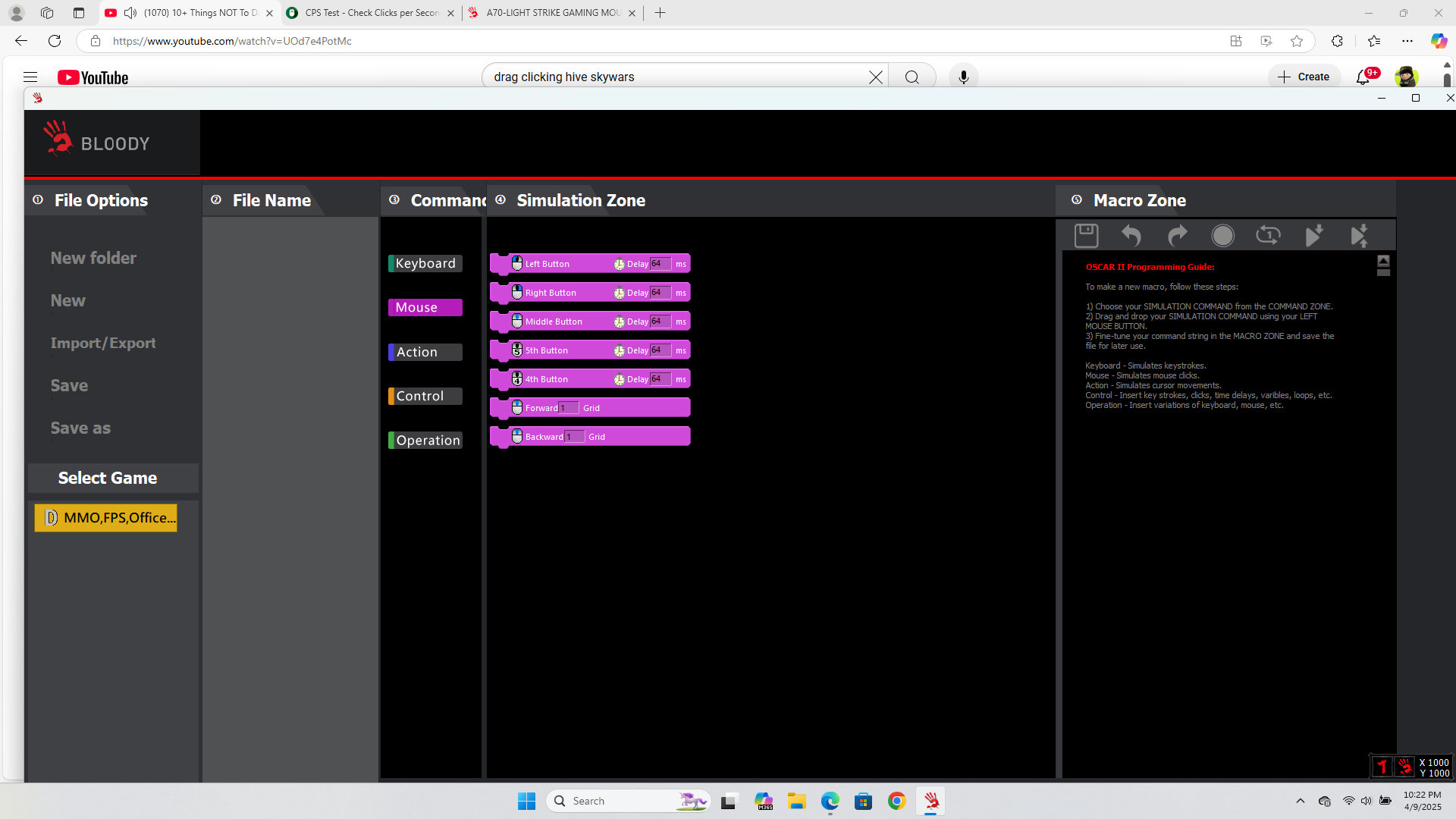
Task: Click the save disk icon in Macro Zone
Action: click(x=1086, y=236)
